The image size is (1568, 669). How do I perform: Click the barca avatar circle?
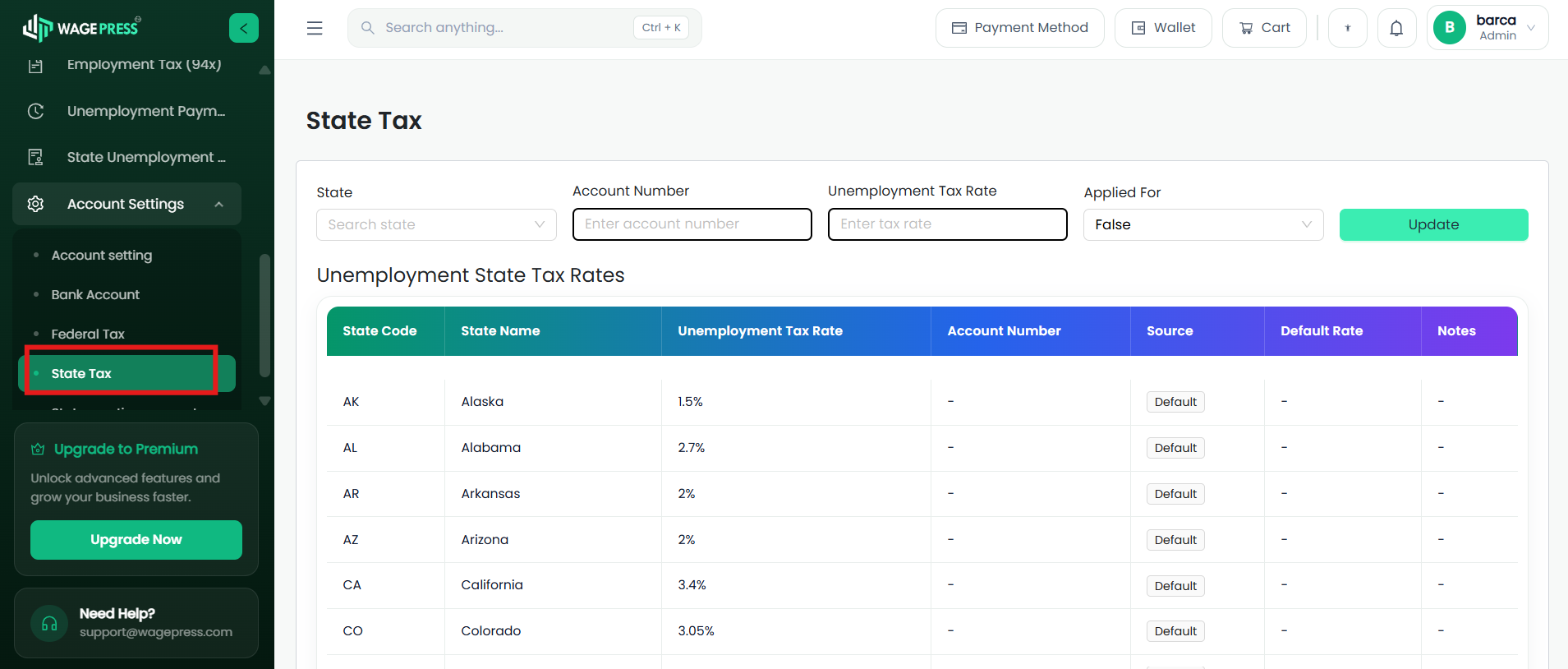[x=1450, y=28]
